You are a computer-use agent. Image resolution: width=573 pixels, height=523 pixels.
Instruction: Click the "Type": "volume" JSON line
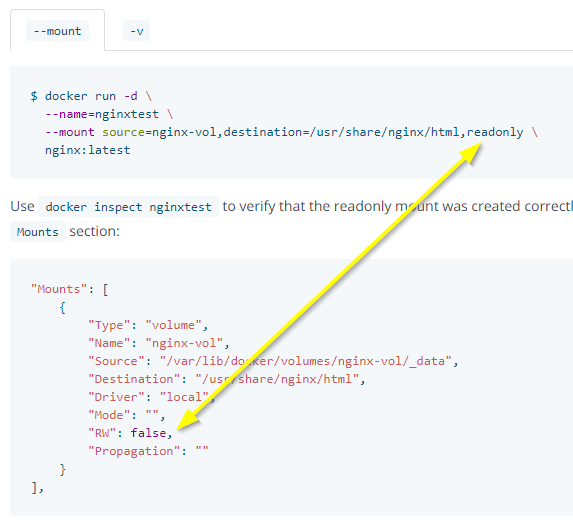point(148,325)
